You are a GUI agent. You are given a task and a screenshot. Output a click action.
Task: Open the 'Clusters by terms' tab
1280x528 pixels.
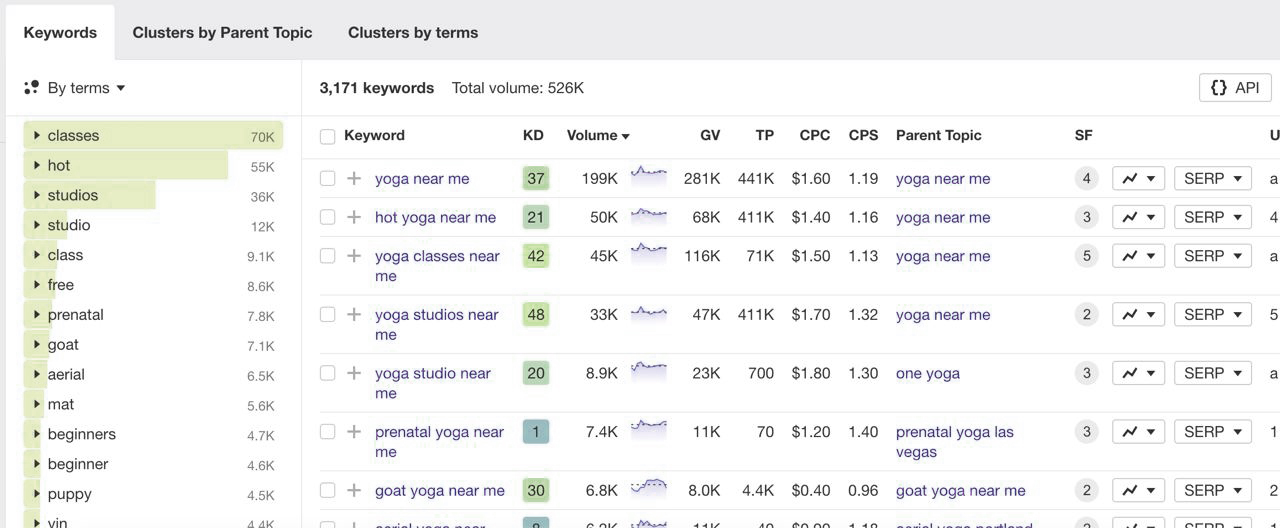point(413,32)
